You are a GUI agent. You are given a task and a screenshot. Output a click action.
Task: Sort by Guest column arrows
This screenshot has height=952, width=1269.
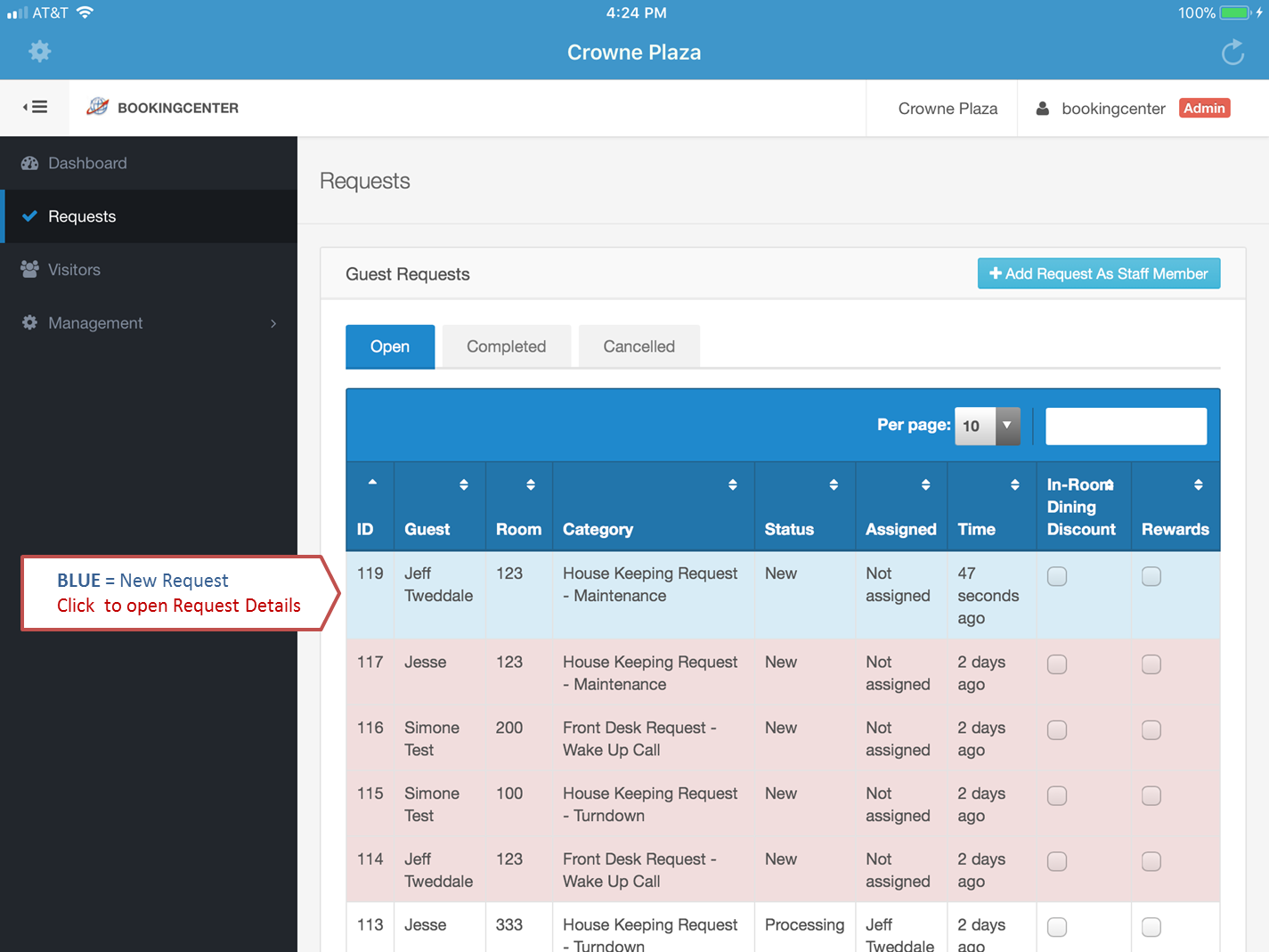(x=464, y=484)
